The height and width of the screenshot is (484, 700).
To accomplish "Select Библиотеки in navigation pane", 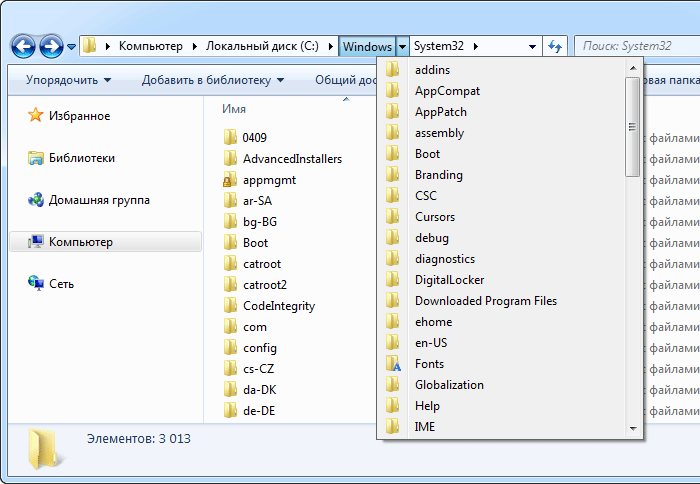I will pyautogui.click(x=71, y=158).
